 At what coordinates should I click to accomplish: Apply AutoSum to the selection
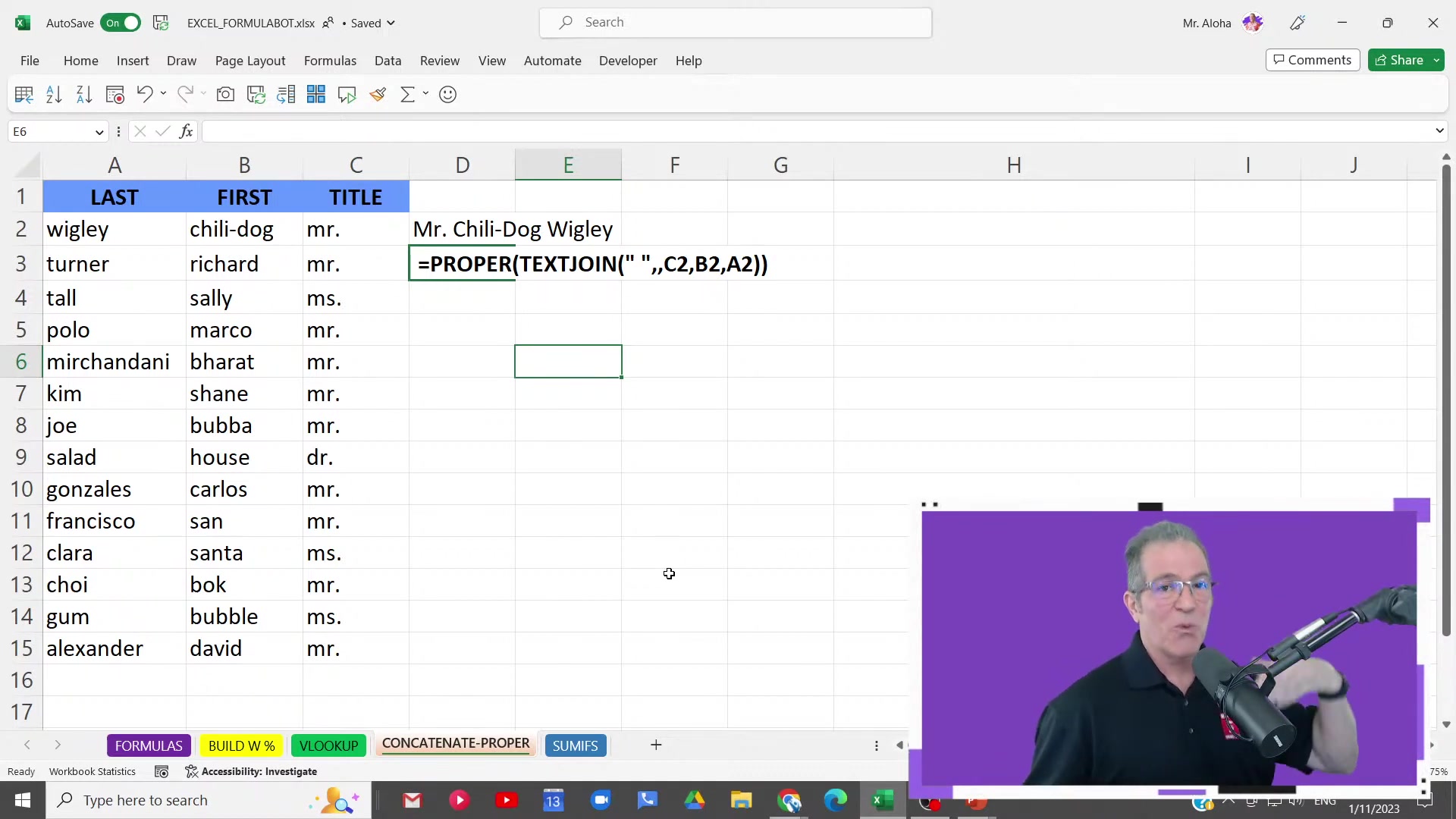click(406, 94)
